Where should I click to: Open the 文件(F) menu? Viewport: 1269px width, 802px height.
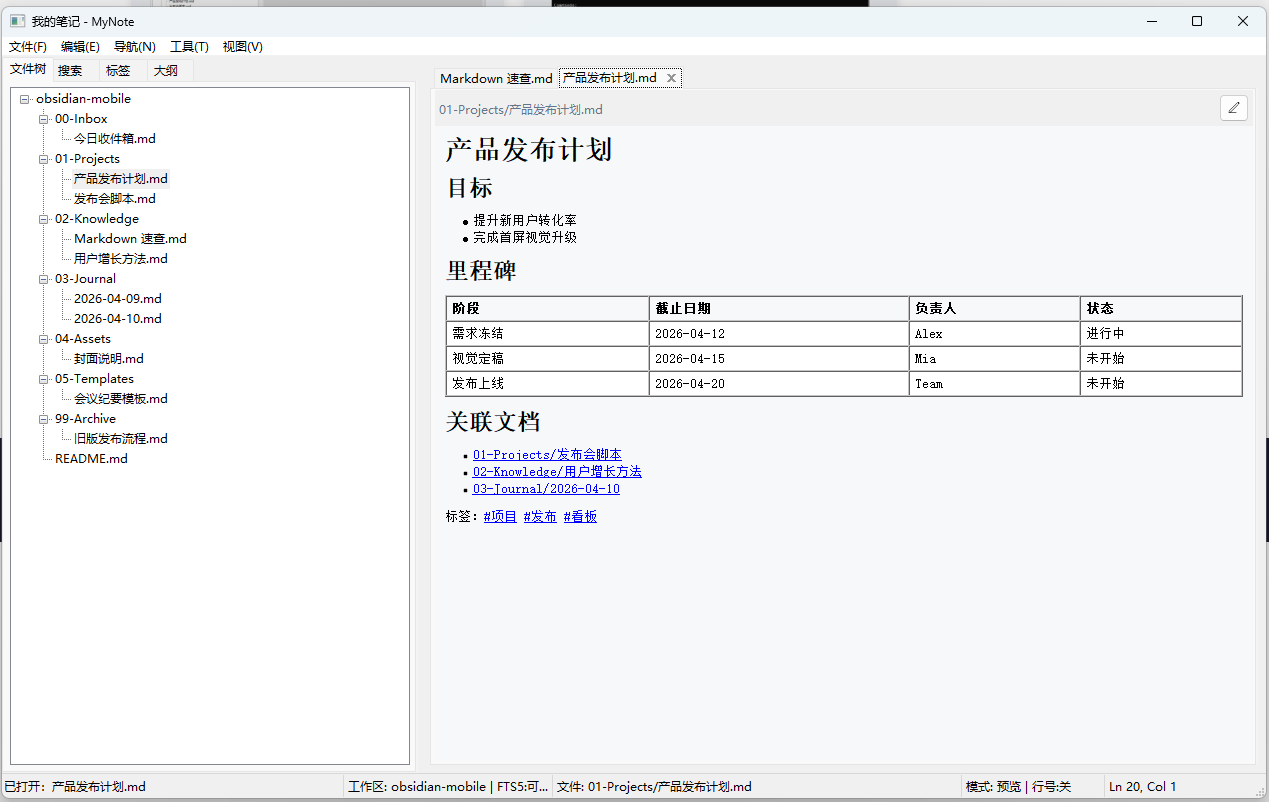click(28, 46)
